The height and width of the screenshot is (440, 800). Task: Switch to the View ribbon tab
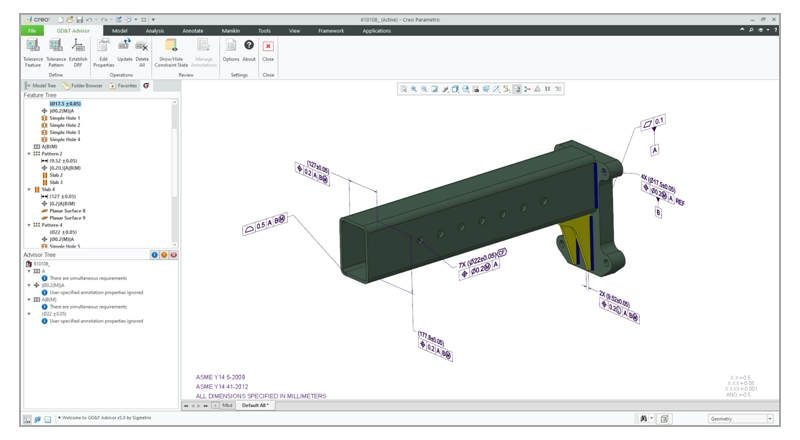[x=294, y=31]
